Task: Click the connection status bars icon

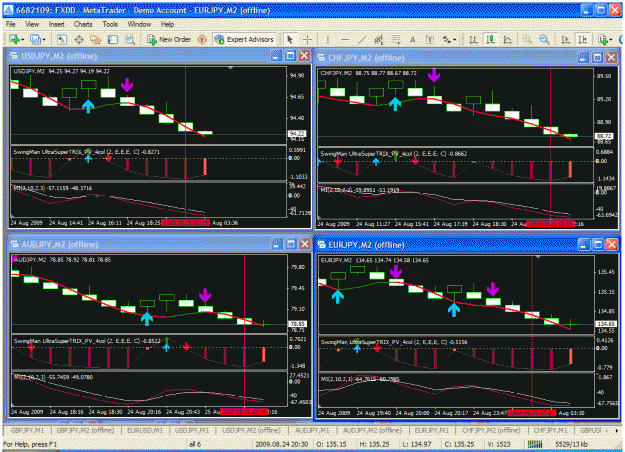Action: pyautogui.click(x=535, y=444)
